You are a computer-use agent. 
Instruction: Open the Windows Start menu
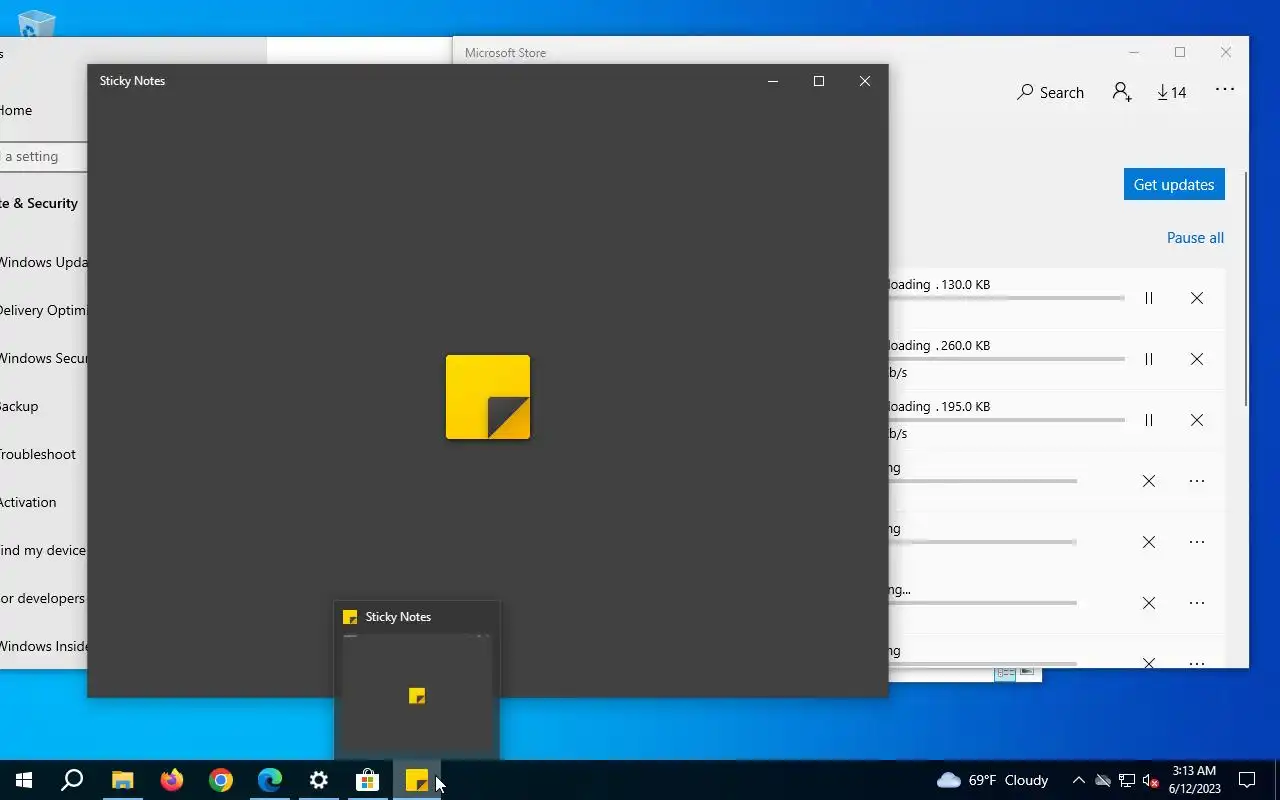click(x=24, y=780)
